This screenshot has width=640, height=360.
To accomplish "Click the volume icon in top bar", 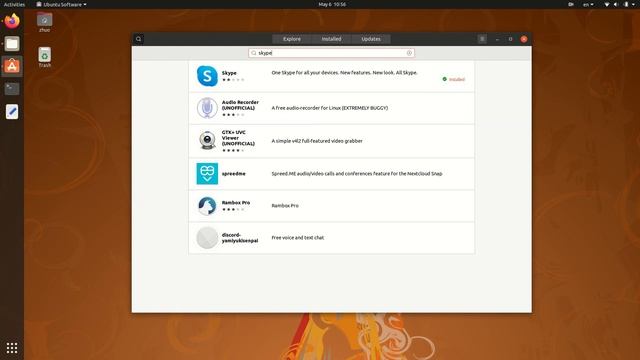I will [616, 4].
